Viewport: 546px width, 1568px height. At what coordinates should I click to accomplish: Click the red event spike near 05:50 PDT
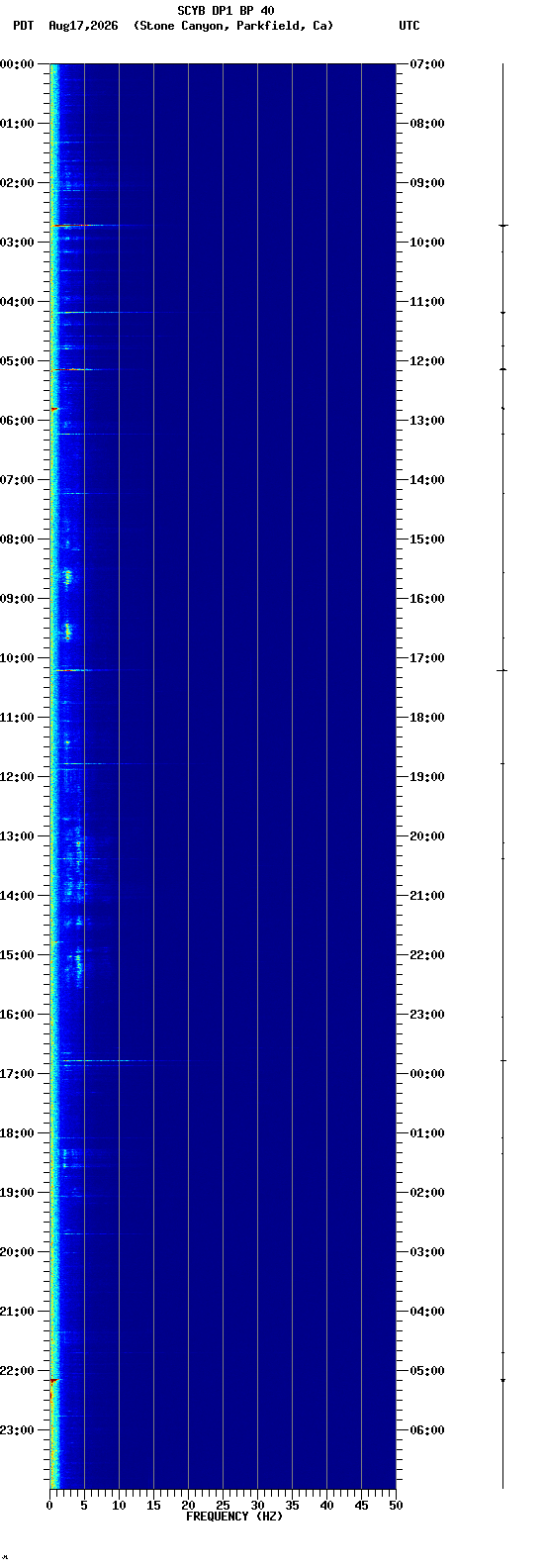55,408
